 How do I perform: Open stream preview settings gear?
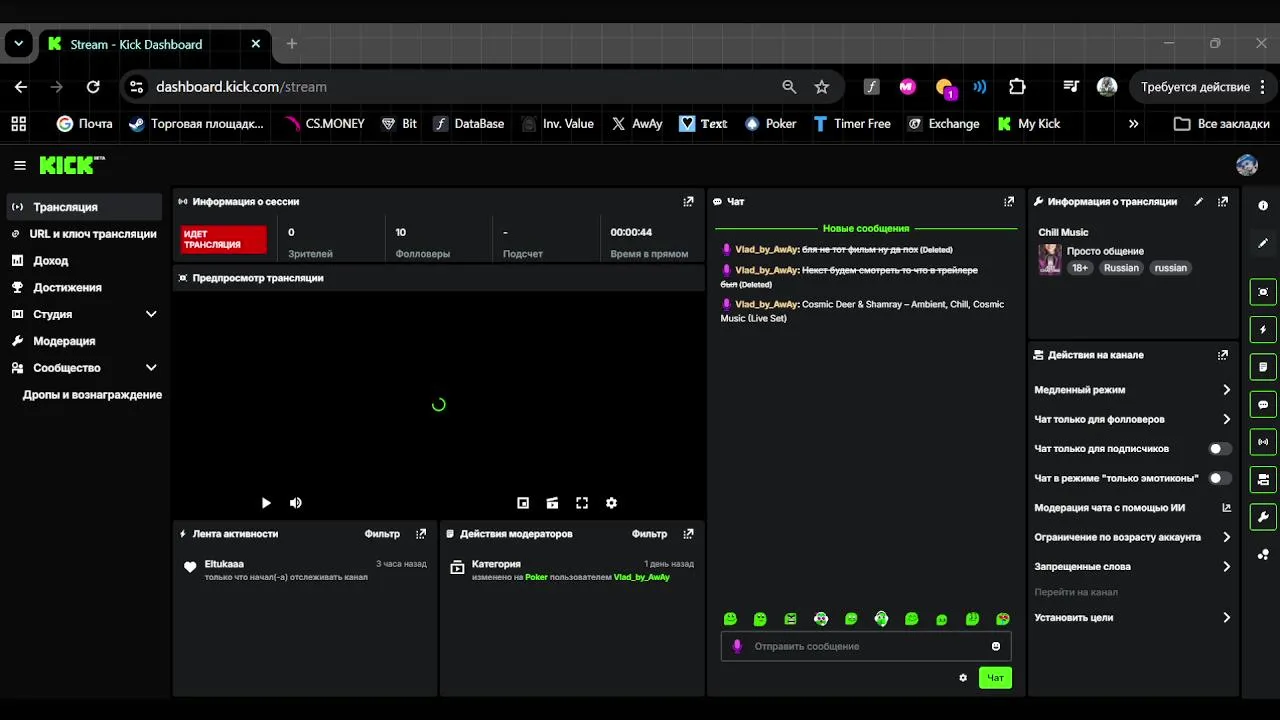(x=611, y=503)
